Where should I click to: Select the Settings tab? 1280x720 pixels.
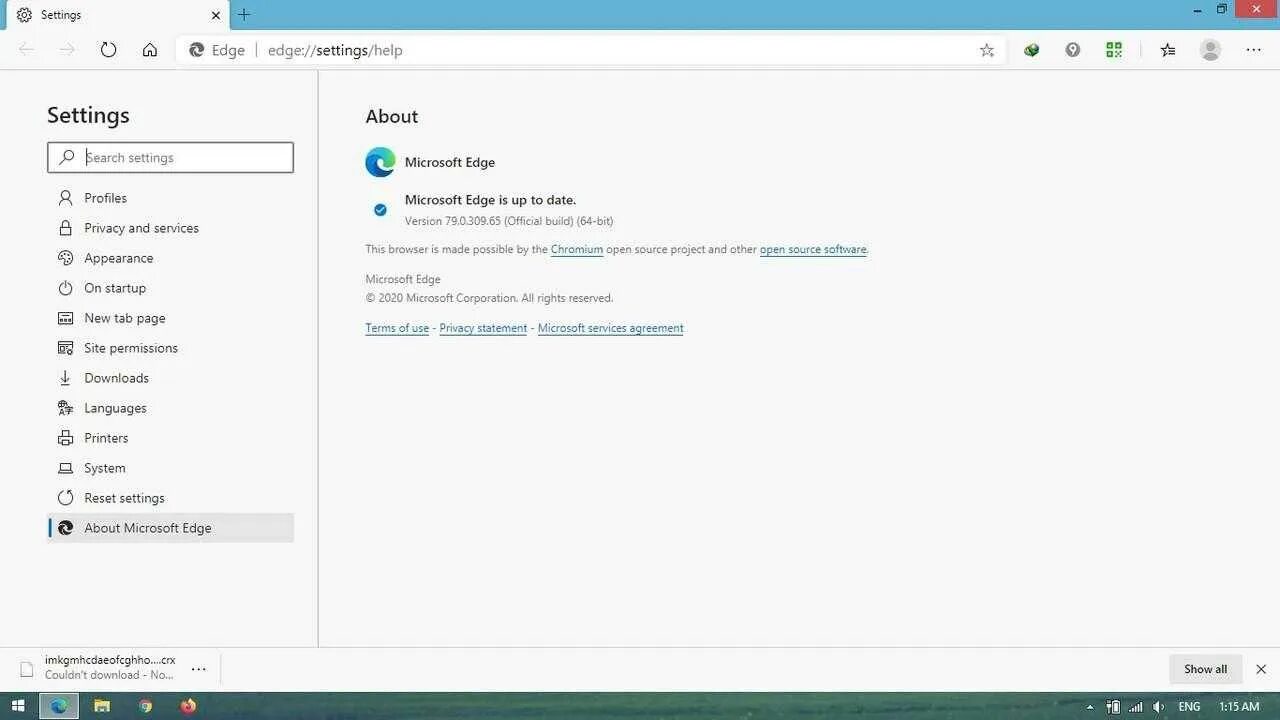117,15
